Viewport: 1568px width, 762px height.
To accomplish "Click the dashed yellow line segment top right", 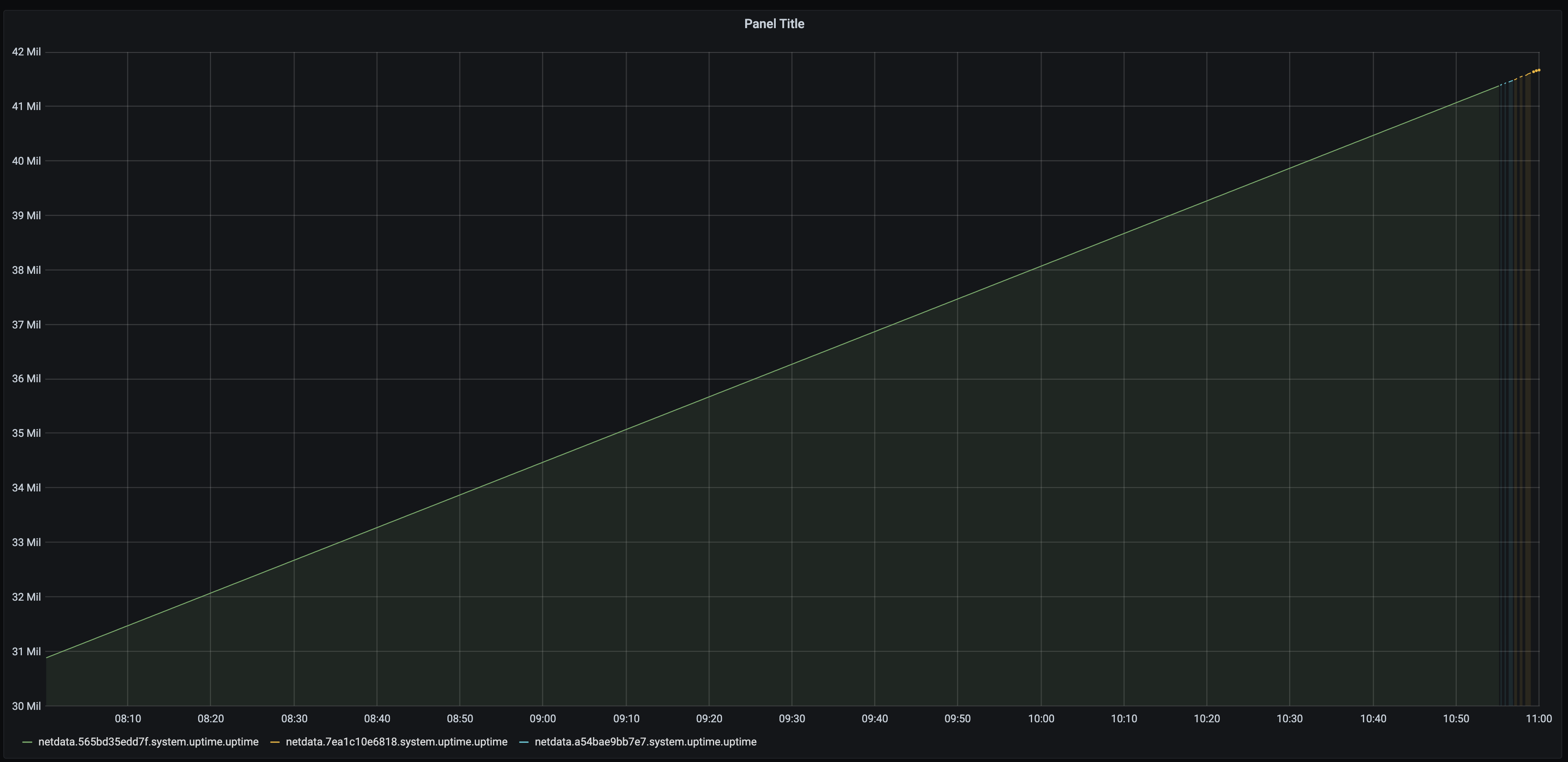I will (x=1522, y=77).
